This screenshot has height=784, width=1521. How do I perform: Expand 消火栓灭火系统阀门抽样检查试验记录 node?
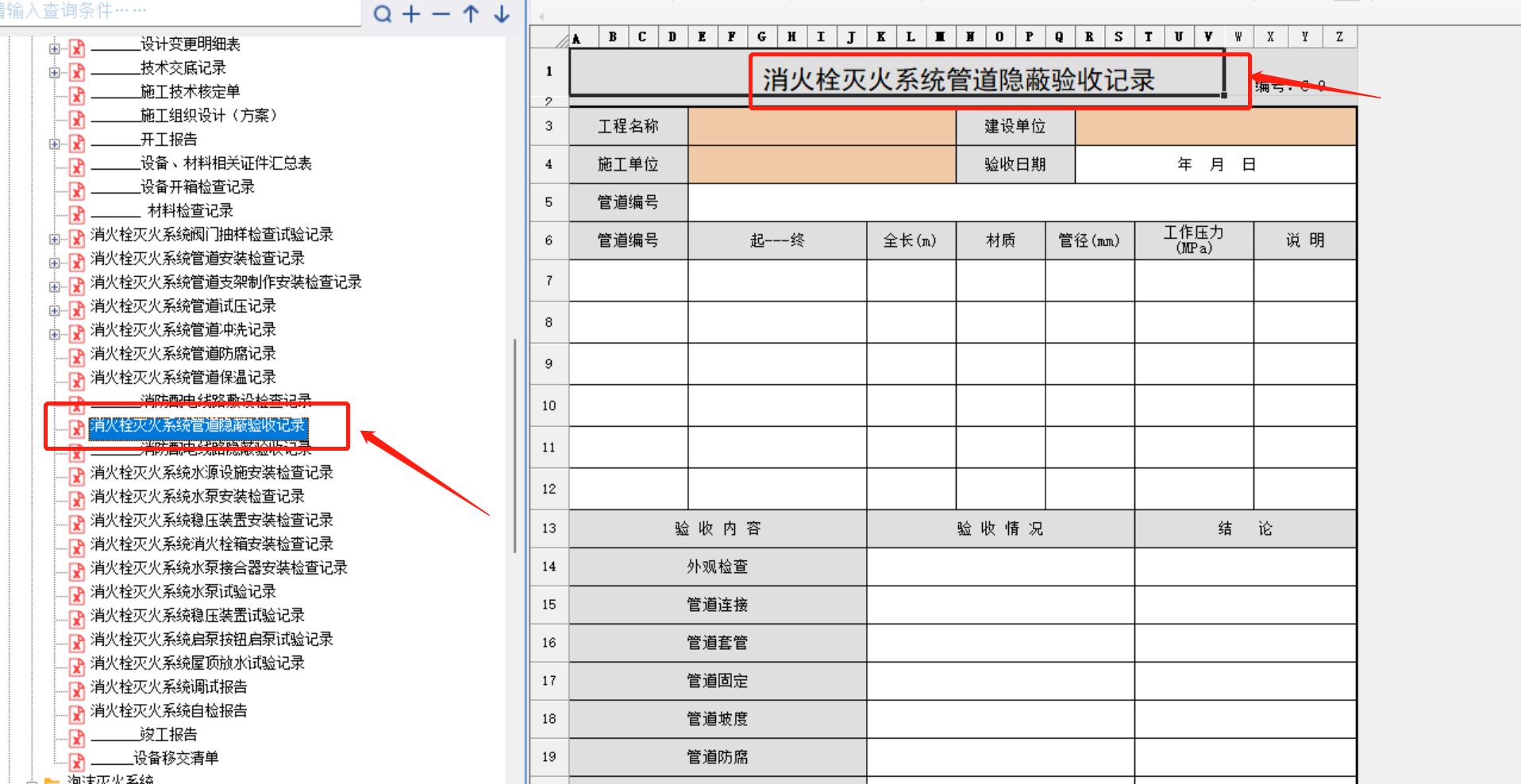pyautogui.click(x=54, y=239)
